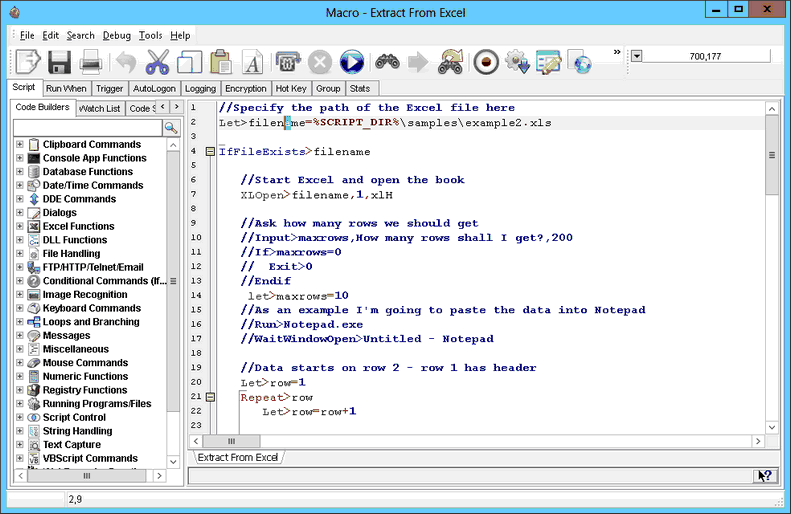791x514 pixels.
Task: Open the Hot Key tab
Action: (291, 88)
